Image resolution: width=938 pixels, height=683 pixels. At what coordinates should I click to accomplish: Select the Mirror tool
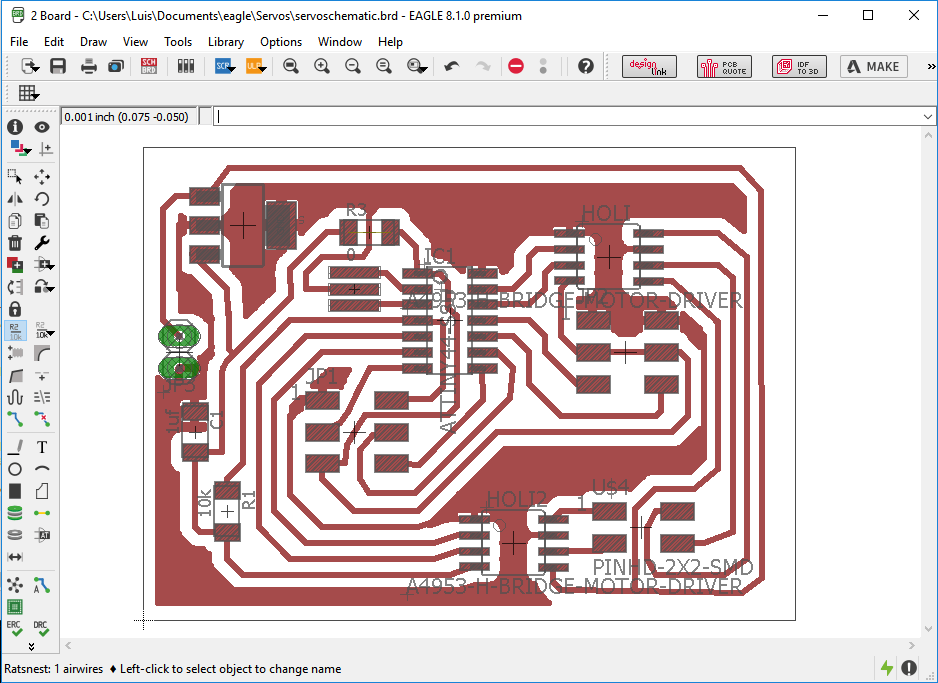coord(15,199)
